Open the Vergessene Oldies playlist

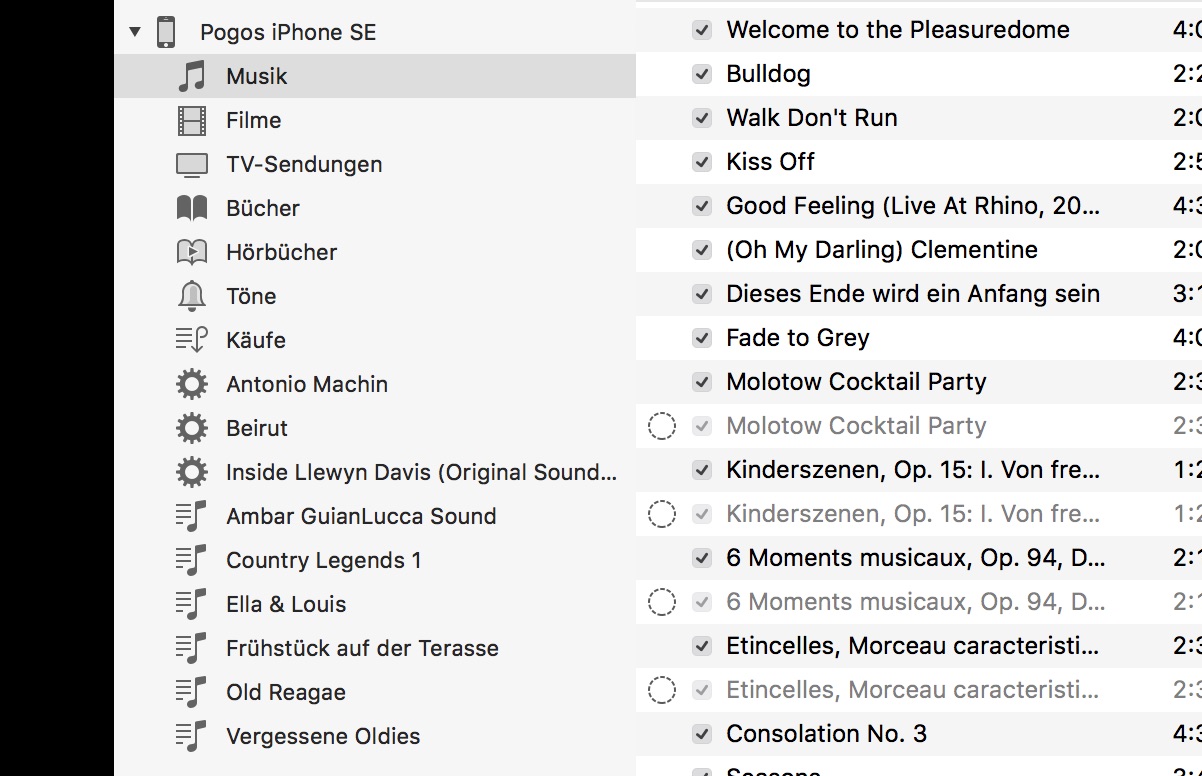[323, 736]
